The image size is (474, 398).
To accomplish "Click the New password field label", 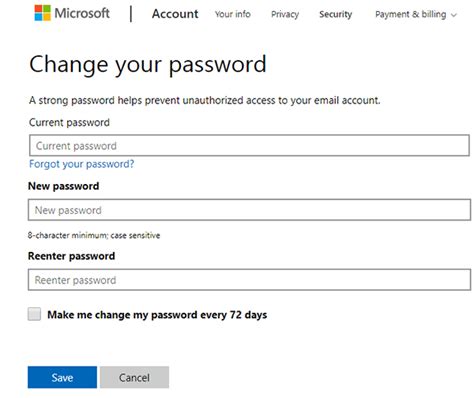I will click(64, 186).
